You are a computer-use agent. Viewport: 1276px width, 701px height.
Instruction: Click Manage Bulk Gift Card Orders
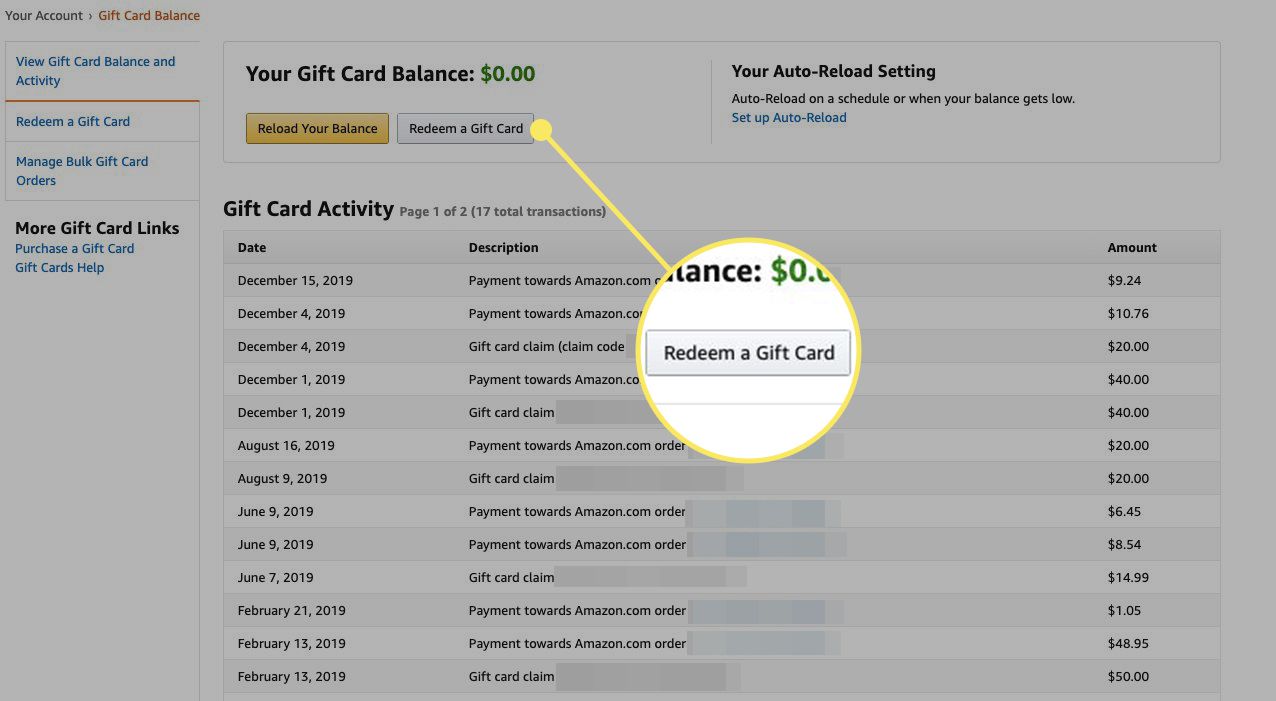coord(81,170)
